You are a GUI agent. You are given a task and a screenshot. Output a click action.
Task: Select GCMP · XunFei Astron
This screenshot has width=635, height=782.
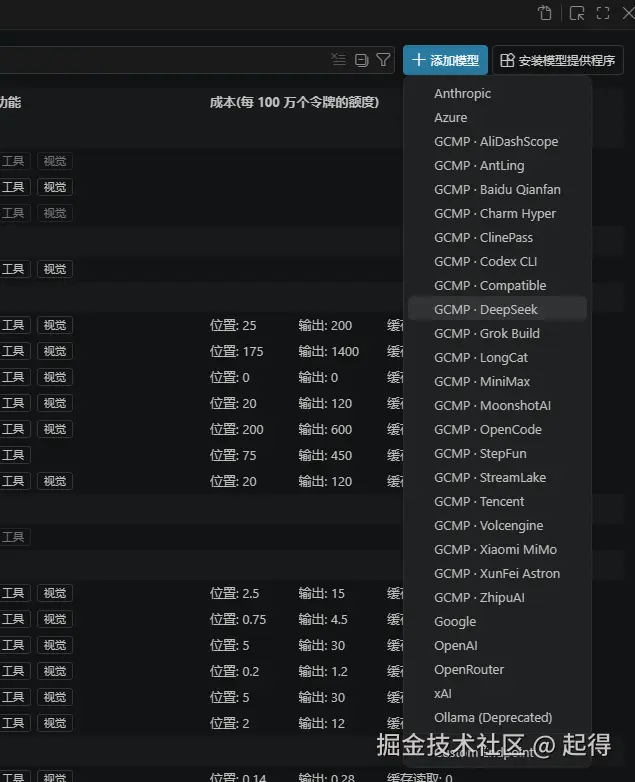(x=497, y=574)
